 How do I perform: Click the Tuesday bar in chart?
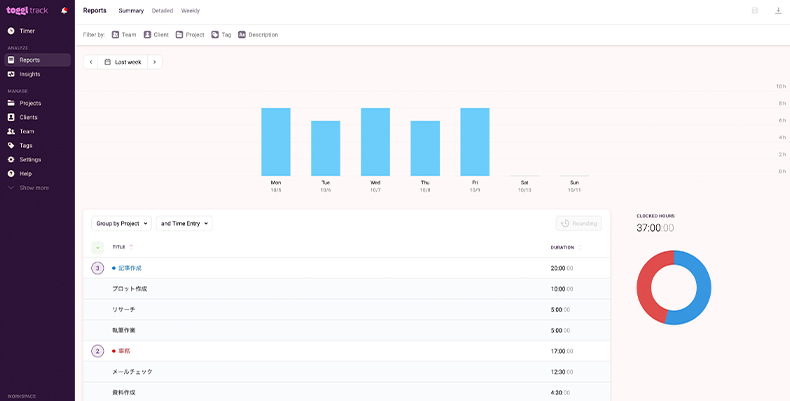(325, 148)
